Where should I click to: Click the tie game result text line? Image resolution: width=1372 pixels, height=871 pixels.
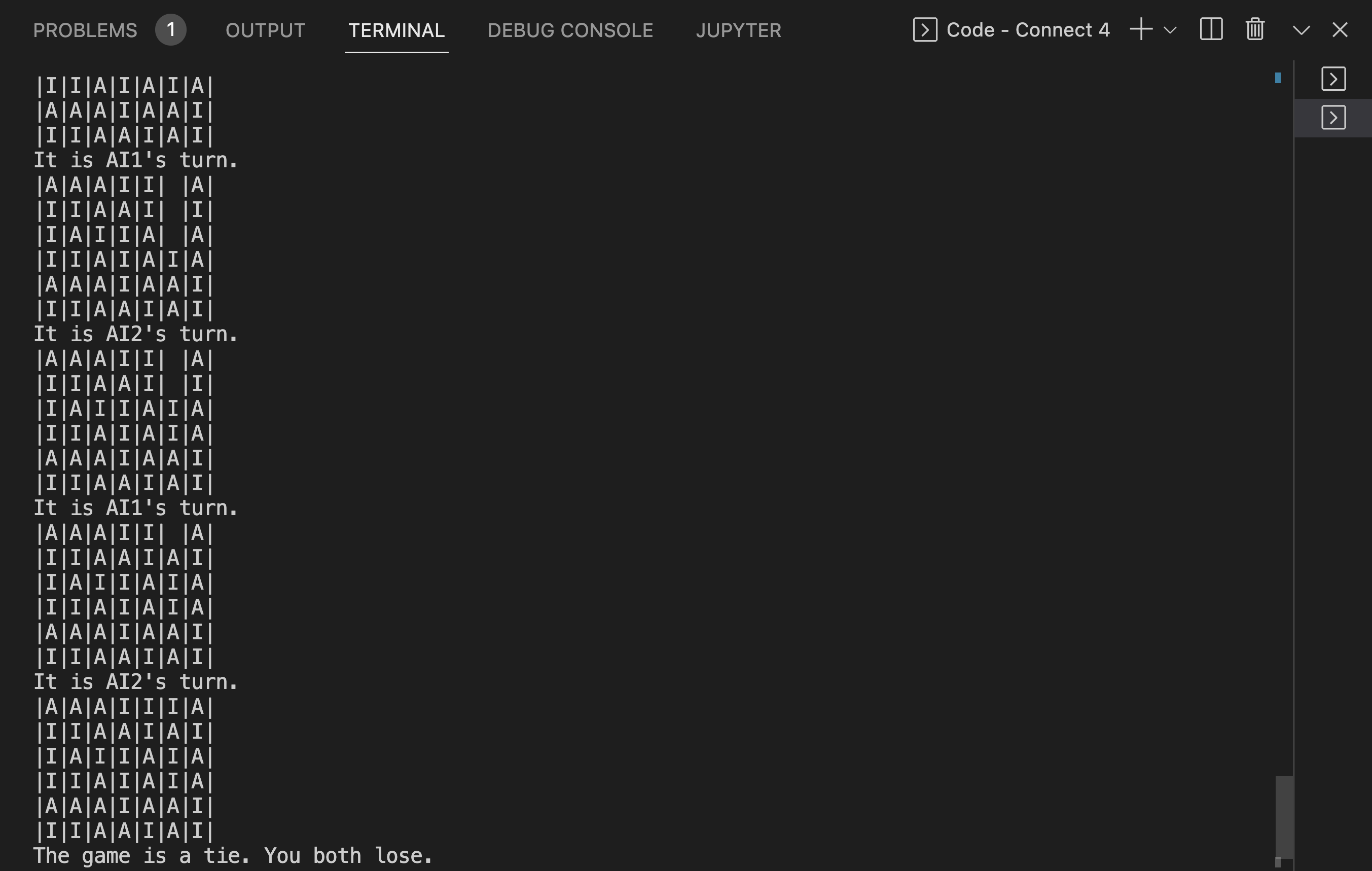232,856
